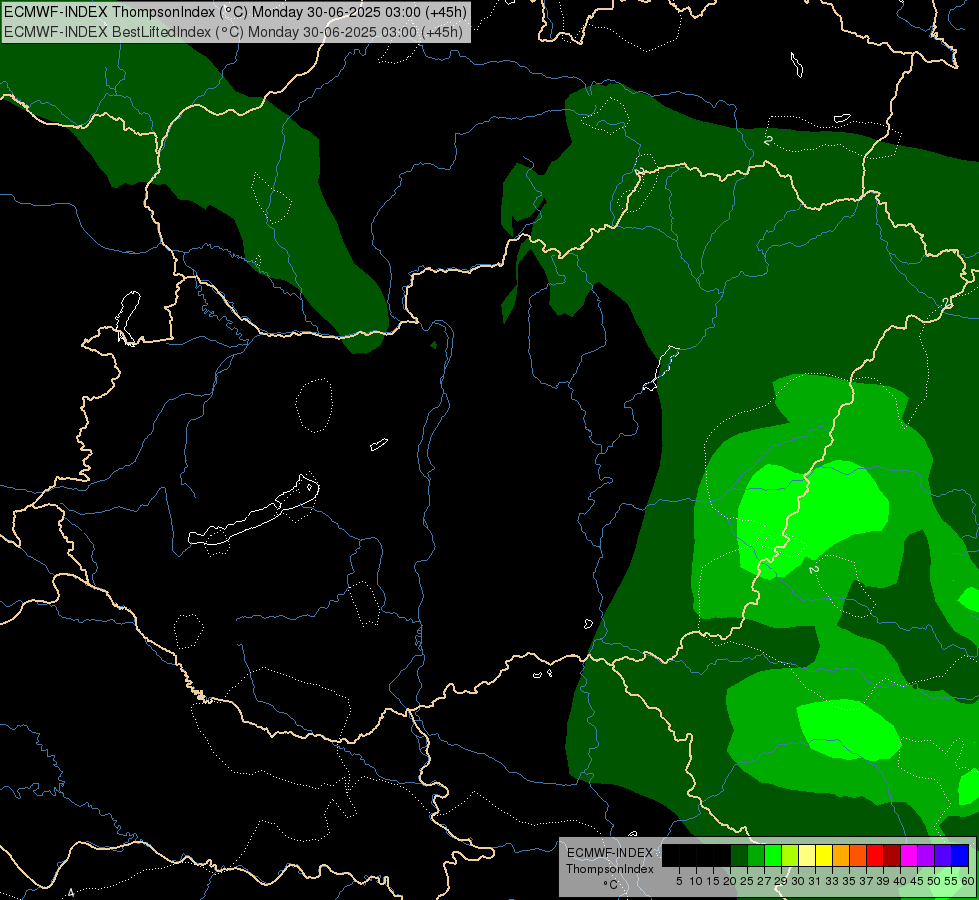The width and height of the screenshot is (979, 900).
Task: Click the orange 33–35 legend swatch
Action: [x=841, y=855]
